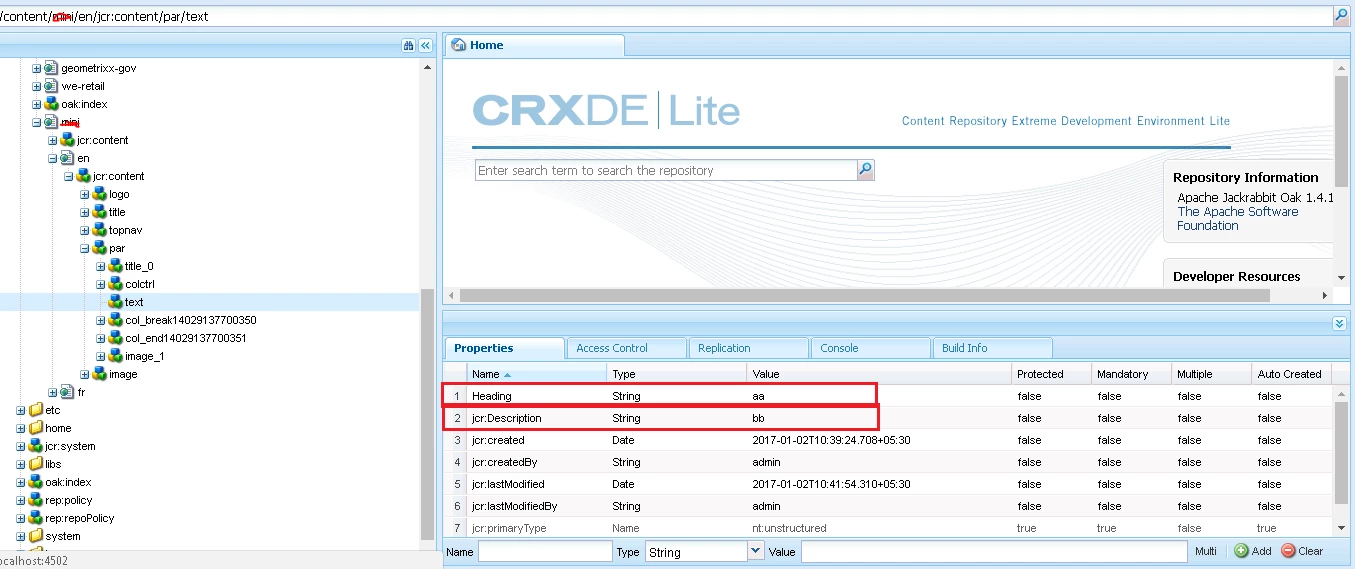Image resolution: width=1355 pixels, height=569 pixels.
Task: Expand the we-retail tree node
Action: (37, 86)
